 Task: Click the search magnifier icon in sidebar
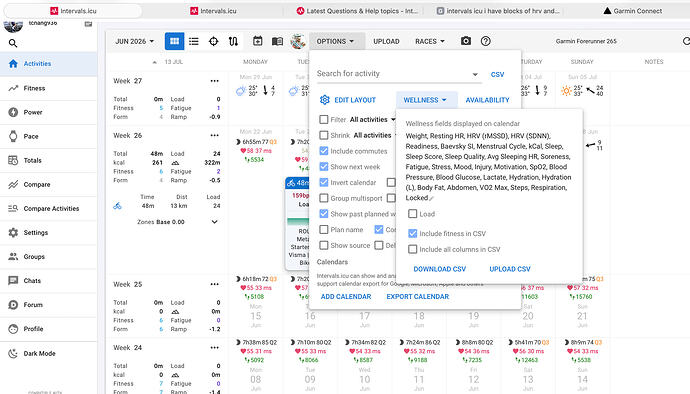click(13, 43)
